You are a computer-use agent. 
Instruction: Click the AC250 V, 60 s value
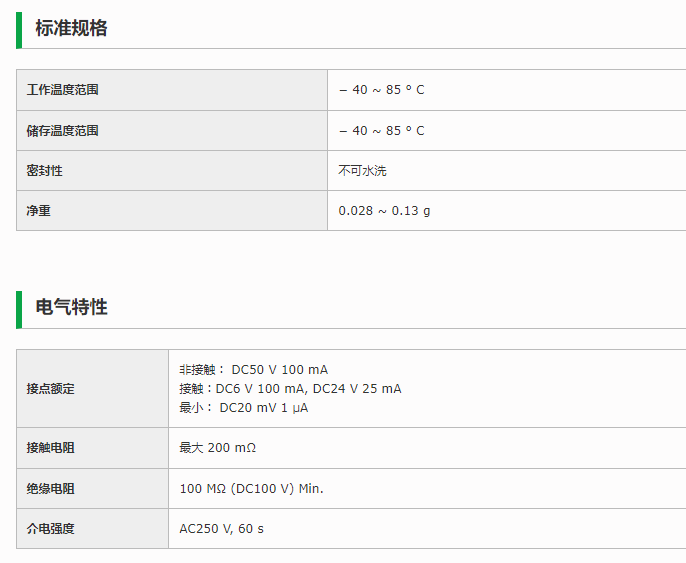pos(221,529)
